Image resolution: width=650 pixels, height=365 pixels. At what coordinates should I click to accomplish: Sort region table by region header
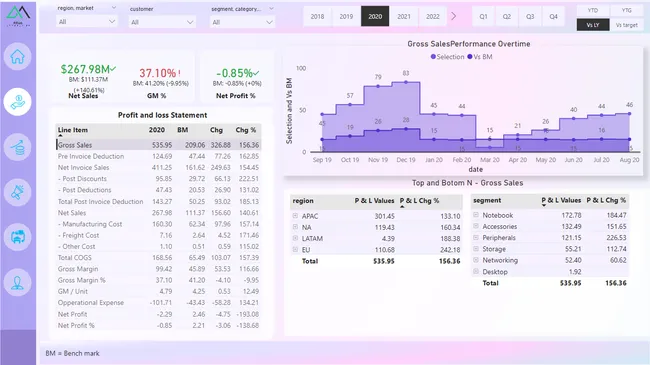pos(303,201)
